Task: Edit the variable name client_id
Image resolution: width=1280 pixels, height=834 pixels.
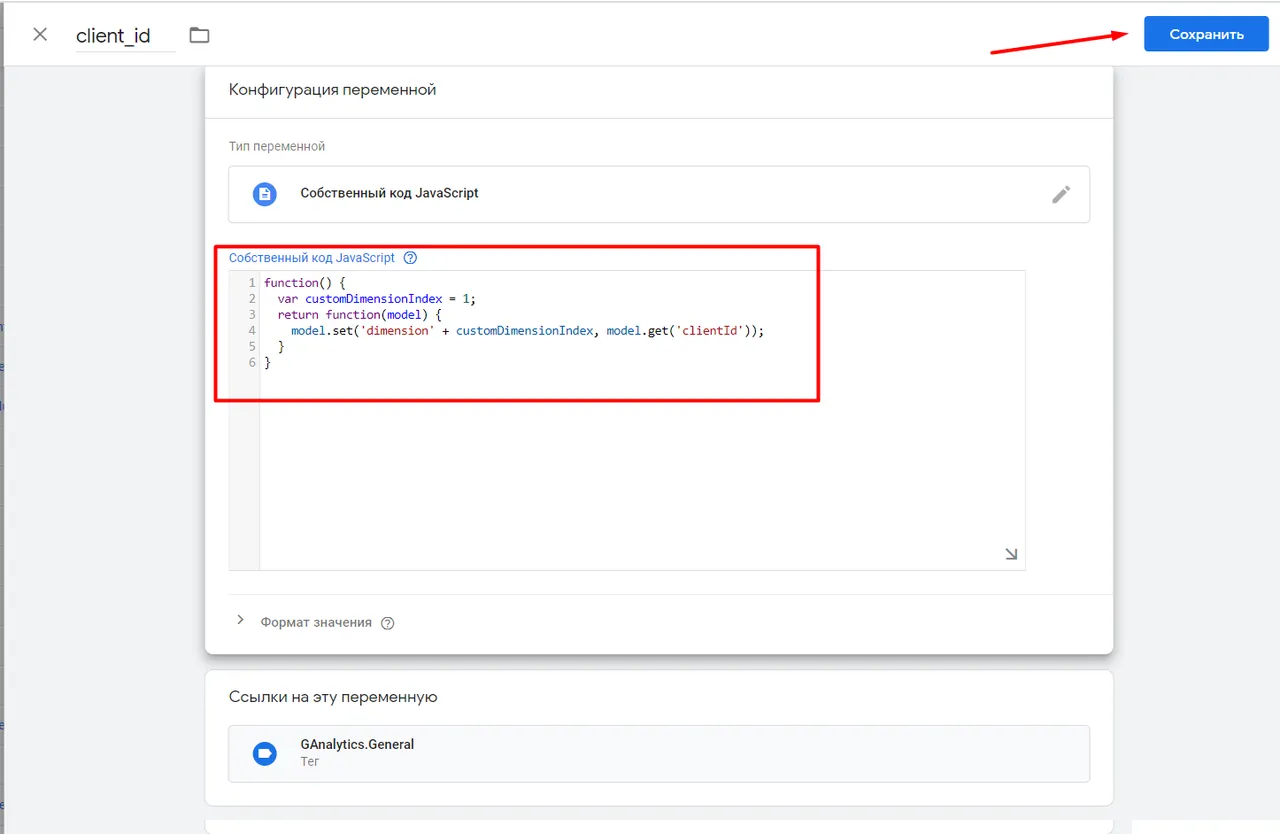Action: click(125, 35)
